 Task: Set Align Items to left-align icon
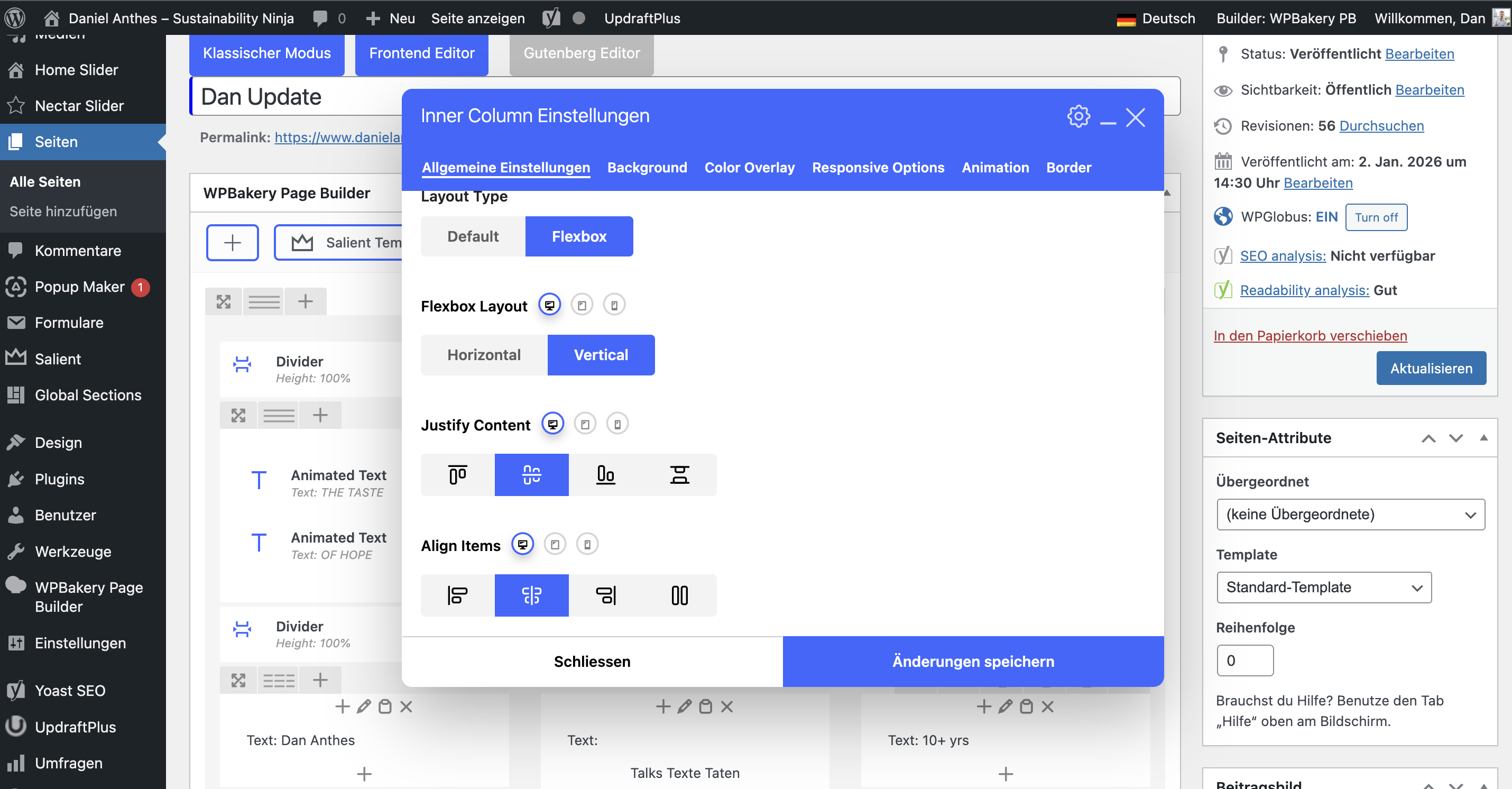point(457,595)
